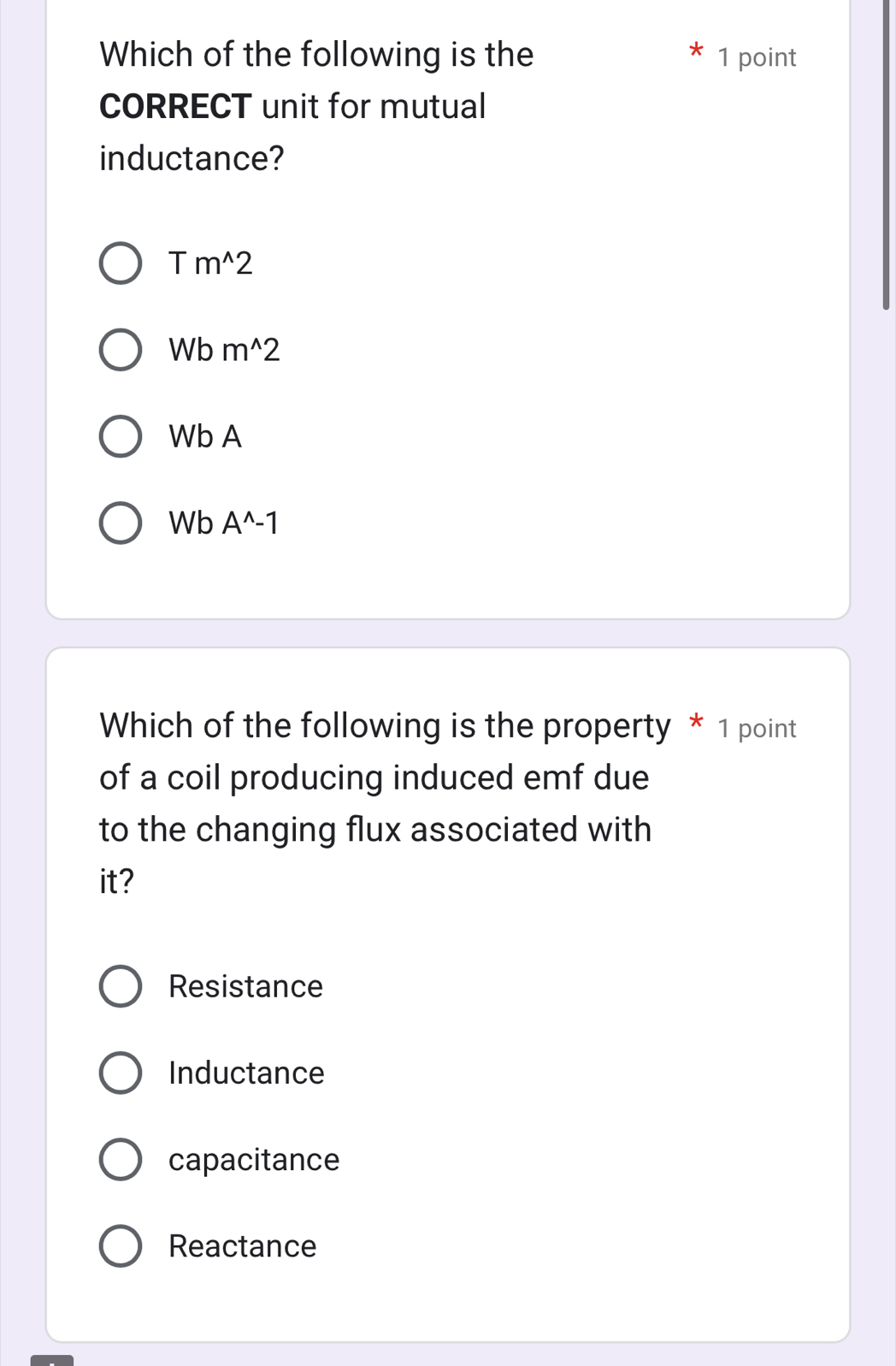Choose Inductance as the answer
Screen dimensions: 896x1366
coord(122,1073)
